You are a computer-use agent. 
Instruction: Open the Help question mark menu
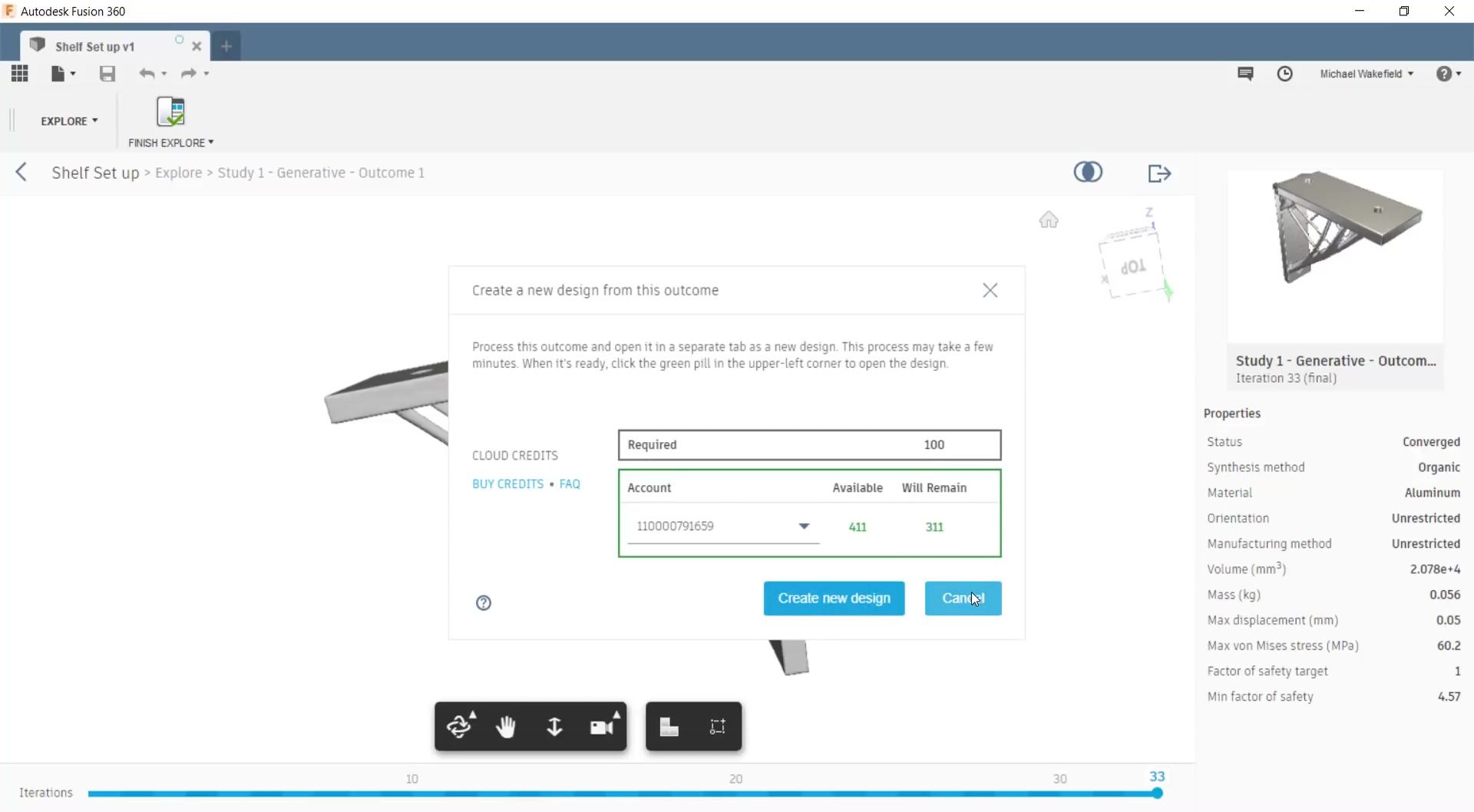click(x=1448, y=74)
